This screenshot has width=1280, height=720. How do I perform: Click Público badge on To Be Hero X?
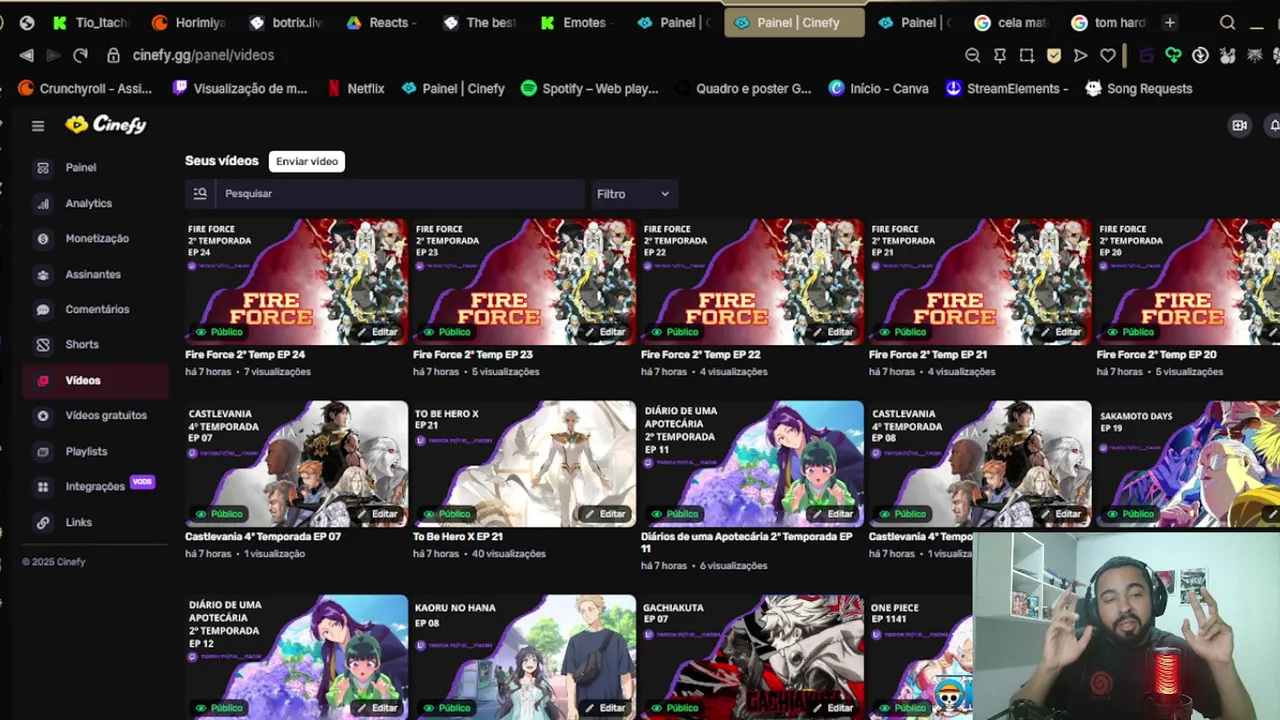[x=447, y=514]
